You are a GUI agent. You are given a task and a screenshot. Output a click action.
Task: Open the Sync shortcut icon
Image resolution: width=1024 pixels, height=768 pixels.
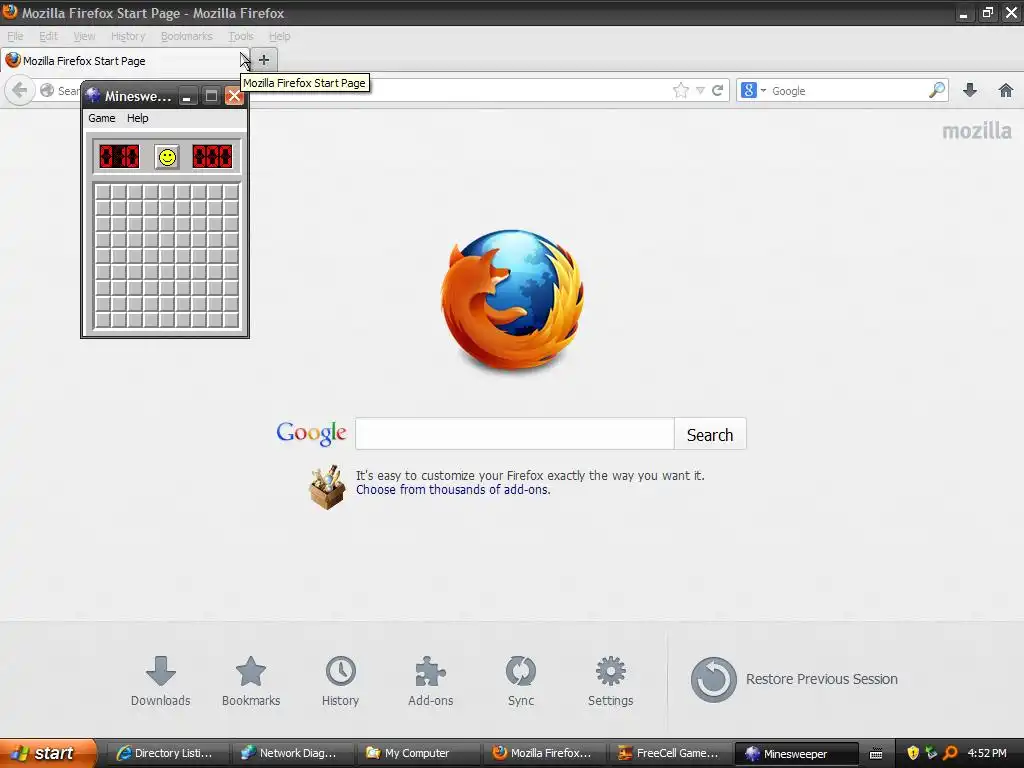[520, 681]
